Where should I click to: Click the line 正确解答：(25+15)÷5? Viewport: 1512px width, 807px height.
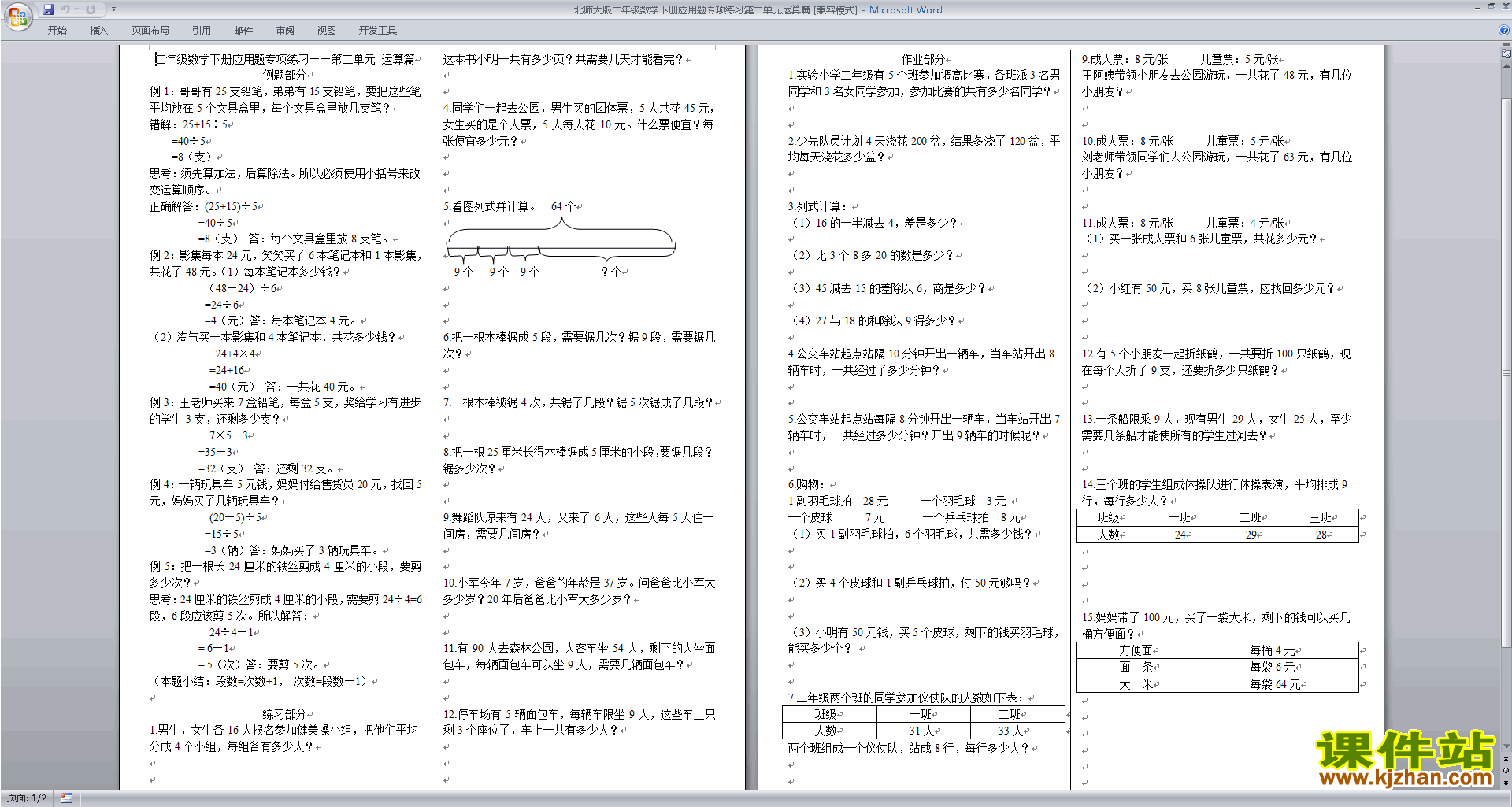coord(204,206)
